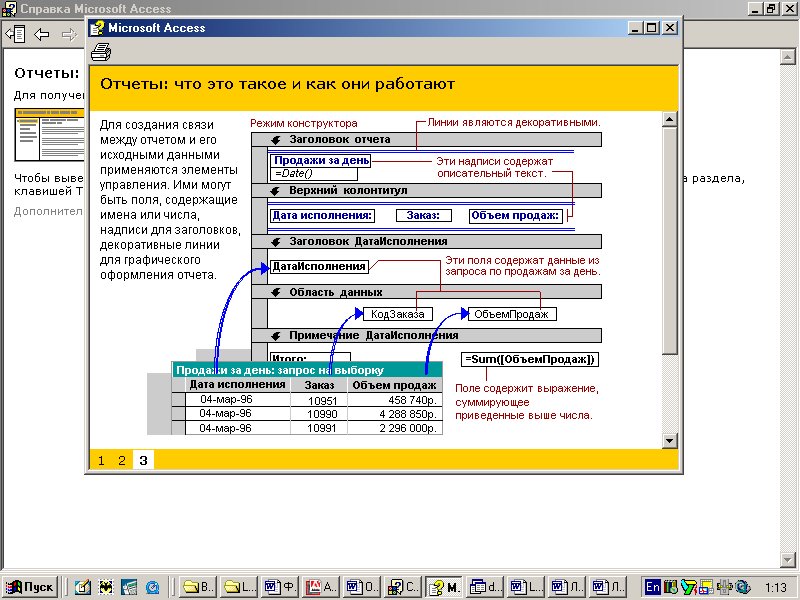Click the tray icon with small windows

click(x=707, y=587)
